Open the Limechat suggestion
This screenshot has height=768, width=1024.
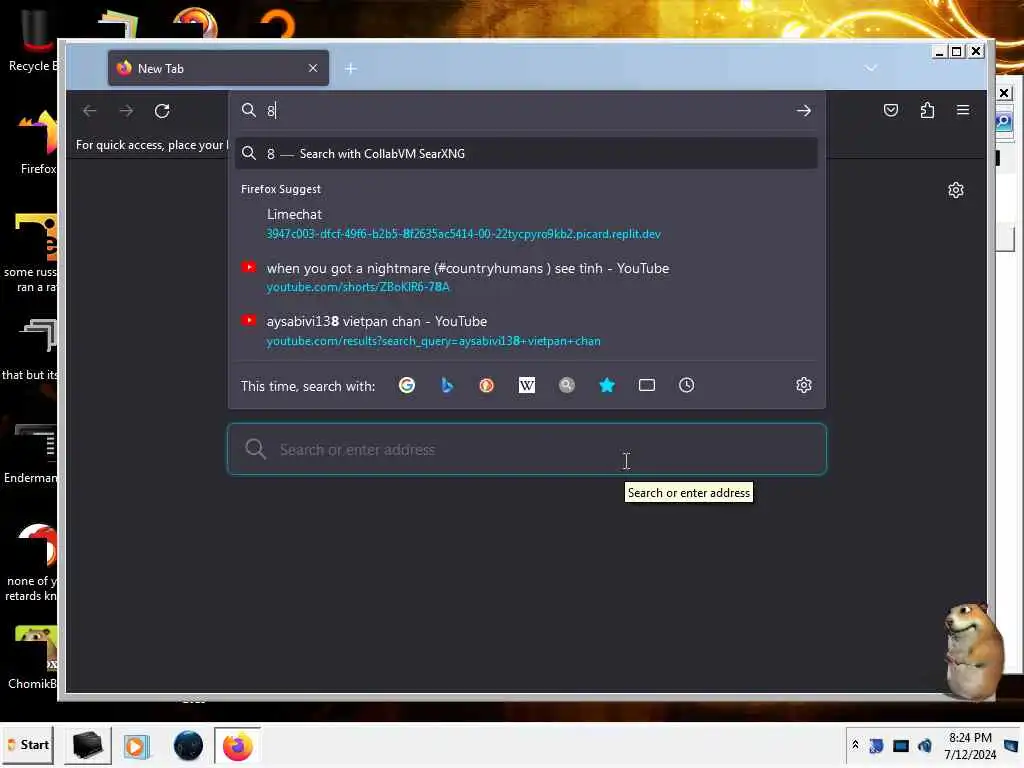click(x=526, y=223)
